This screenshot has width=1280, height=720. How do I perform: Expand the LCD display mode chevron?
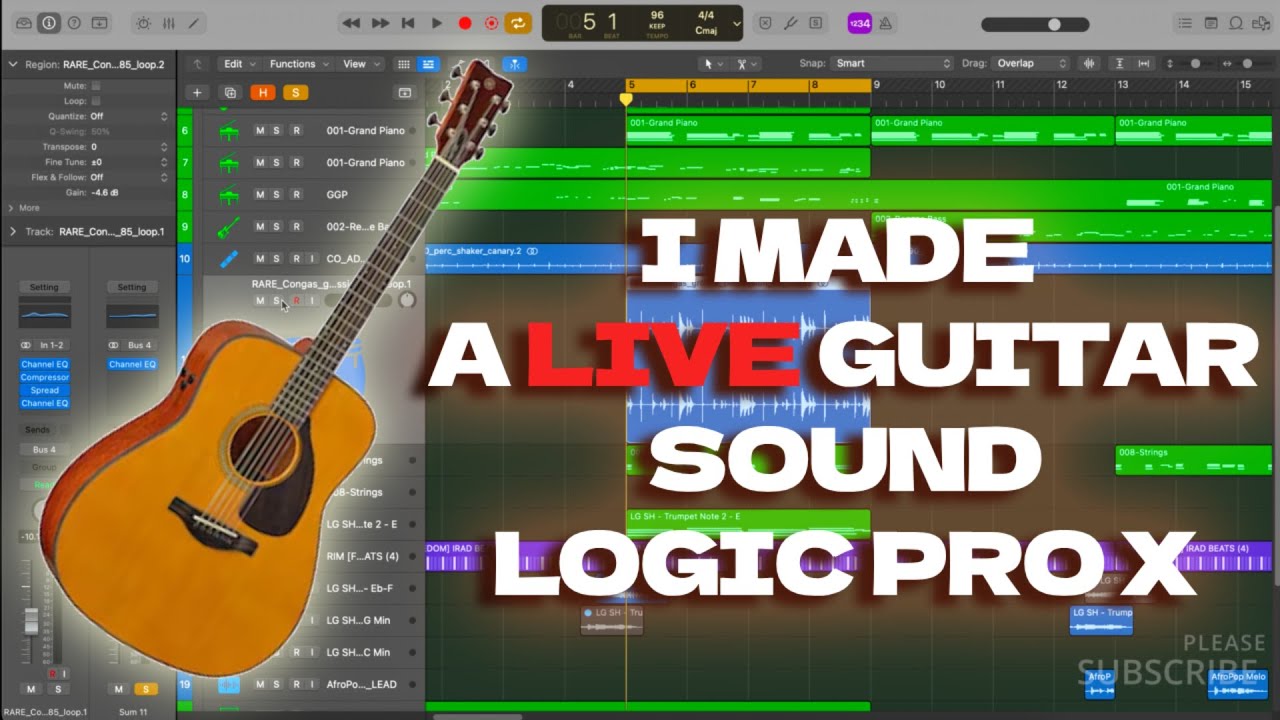(x=737, y=22)
